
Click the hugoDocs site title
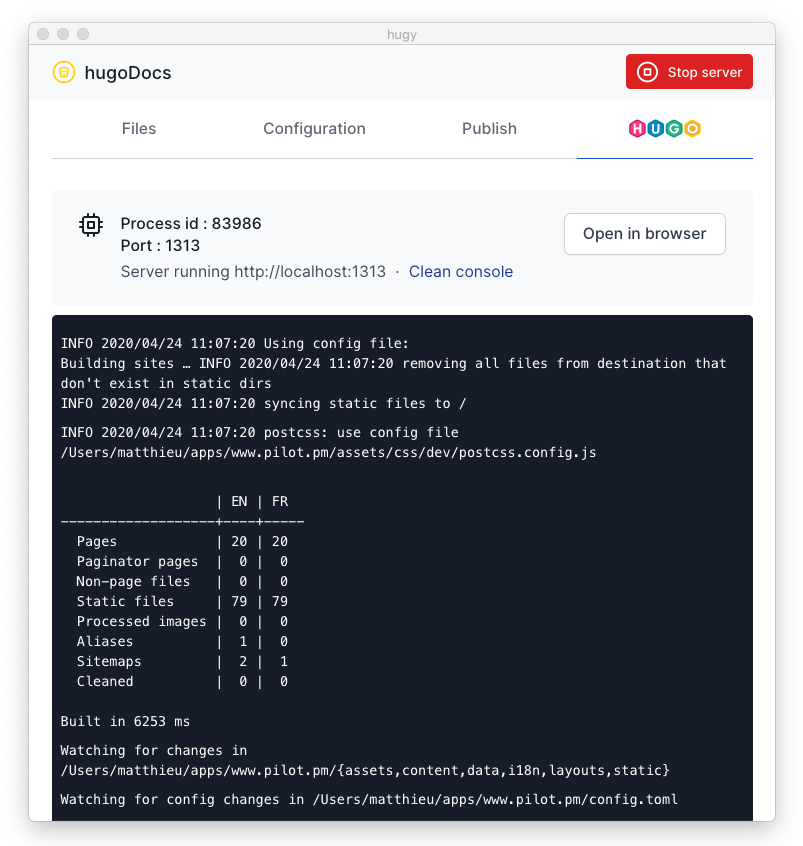tap(128, 72)
